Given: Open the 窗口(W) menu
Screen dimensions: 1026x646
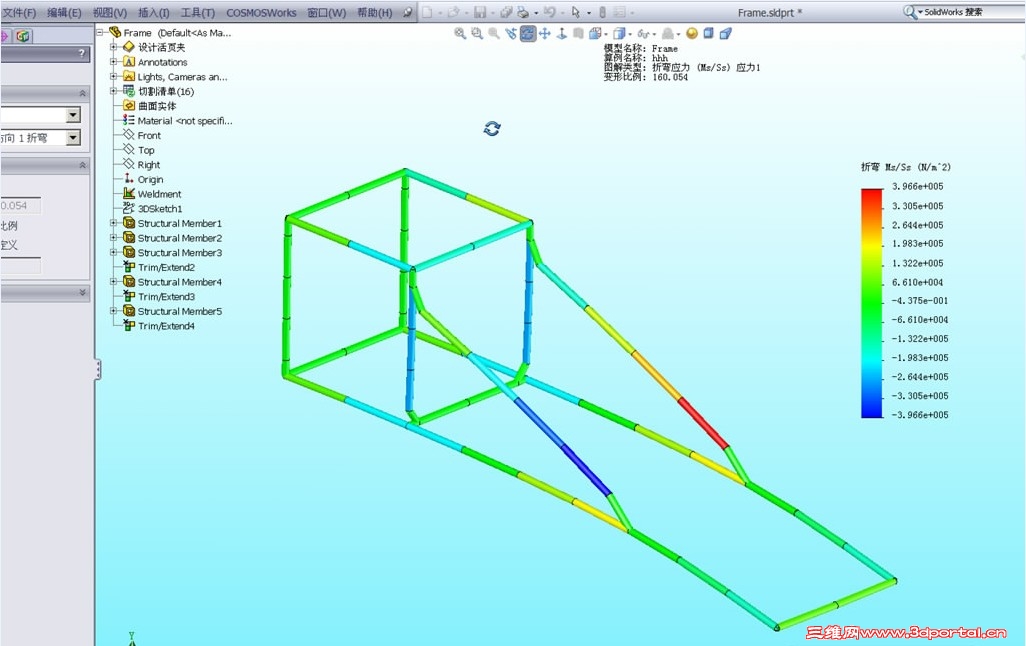Looking at the screenshot, I should [327, 12].
